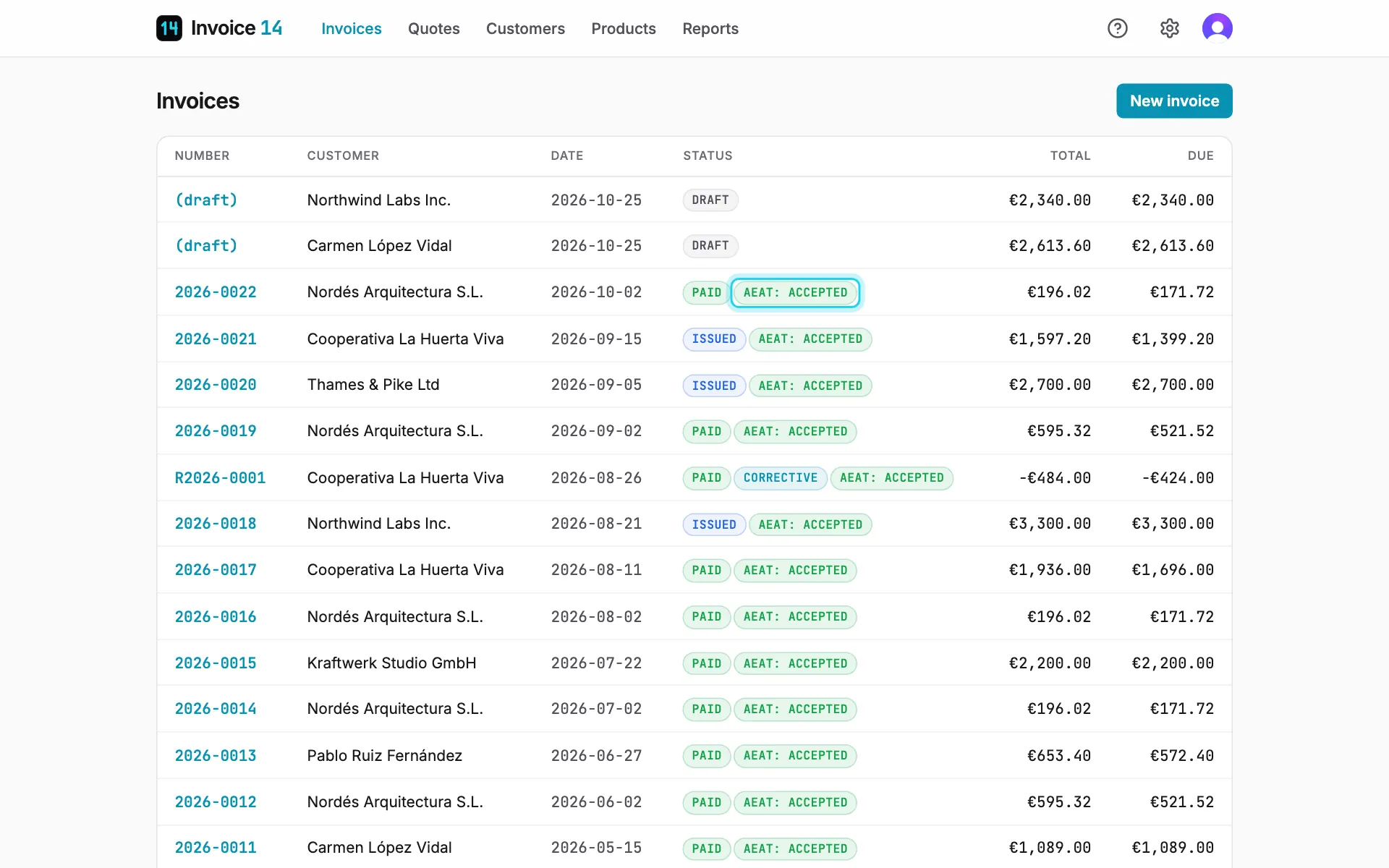The image size is (1389, 868).
Task: Open invoice 2026-0019
Action: (x=216, y=431)
